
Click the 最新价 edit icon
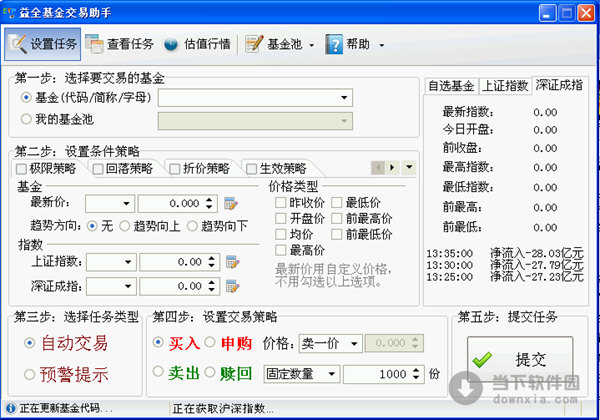[231, 203]
